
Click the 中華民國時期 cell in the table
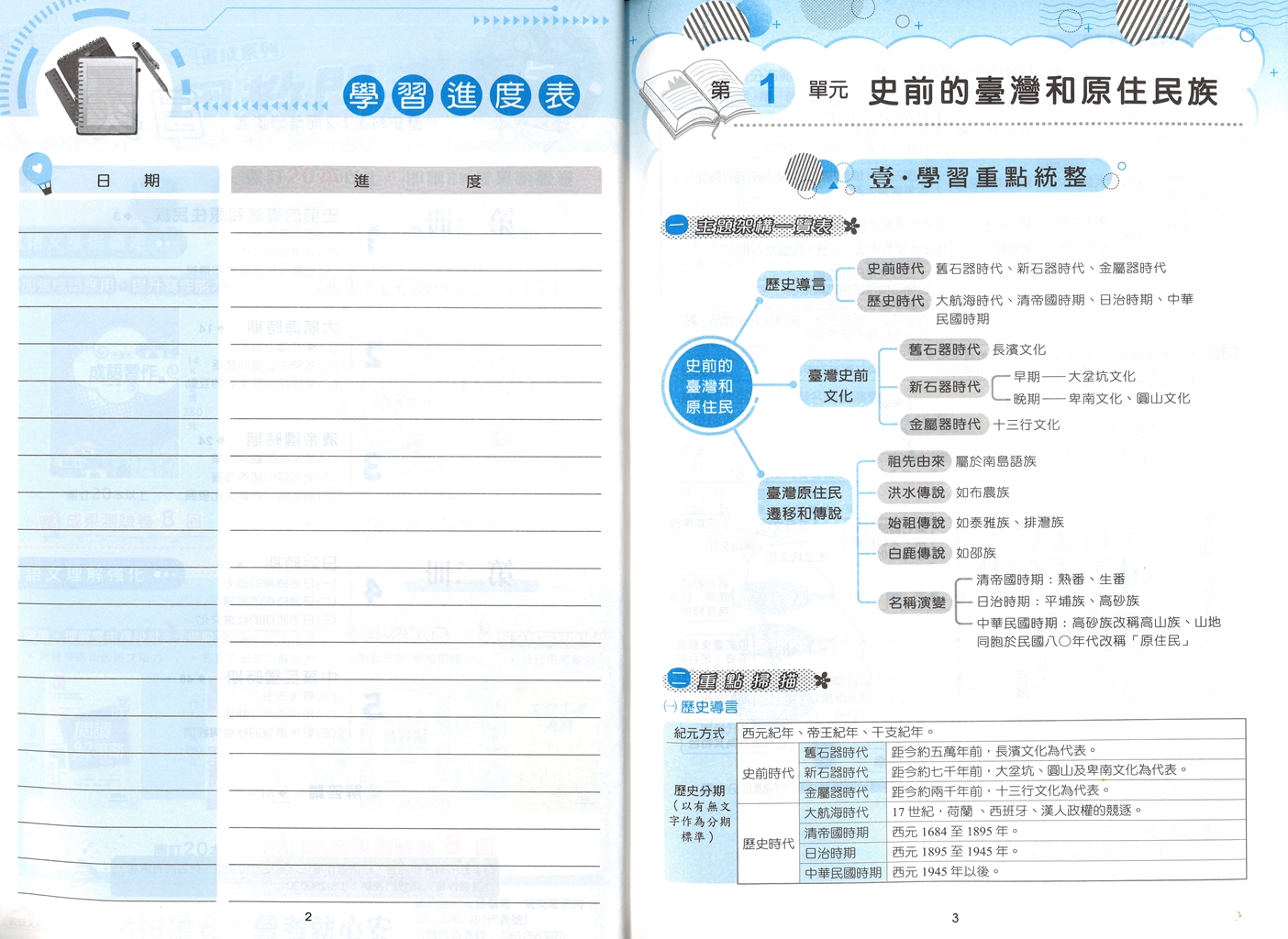pyautogui.click(x=842, y=873)
